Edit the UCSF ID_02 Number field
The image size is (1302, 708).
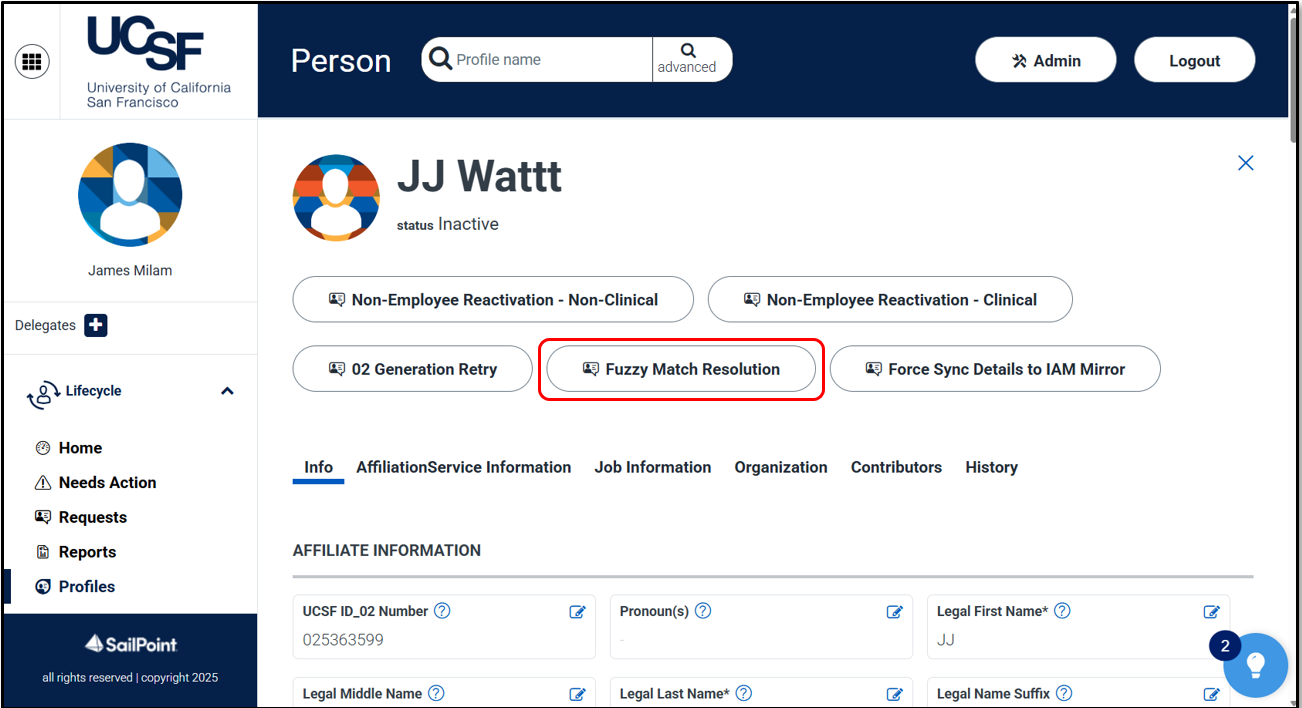pyautogui.click(x=577, y=612)
